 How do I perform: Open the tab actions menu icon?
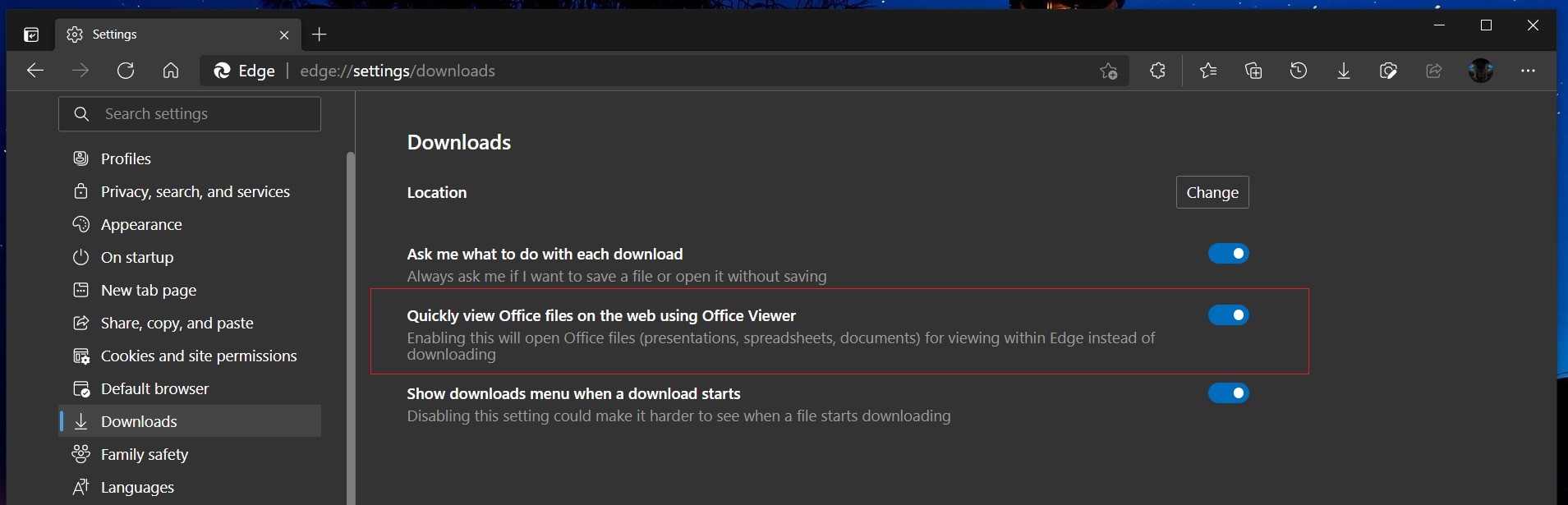click(x=31, y=34)
